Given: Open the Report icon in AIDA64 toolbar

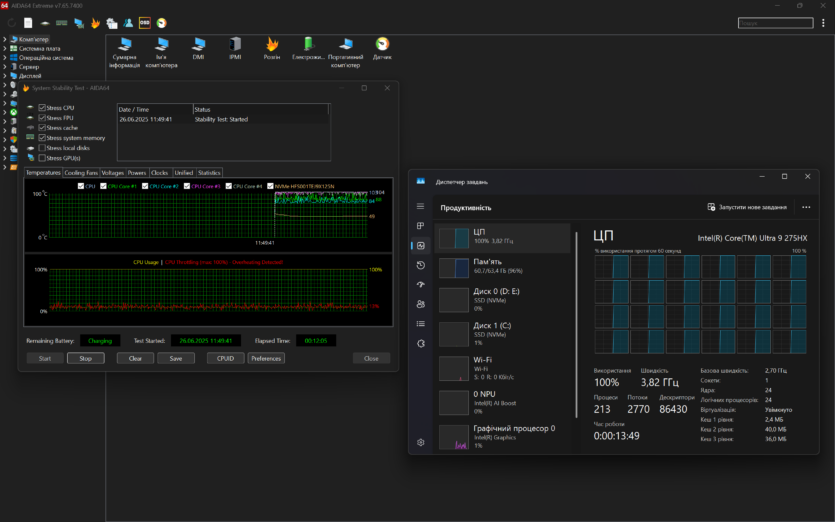Looking at the screenshot, I should point(28,23).
